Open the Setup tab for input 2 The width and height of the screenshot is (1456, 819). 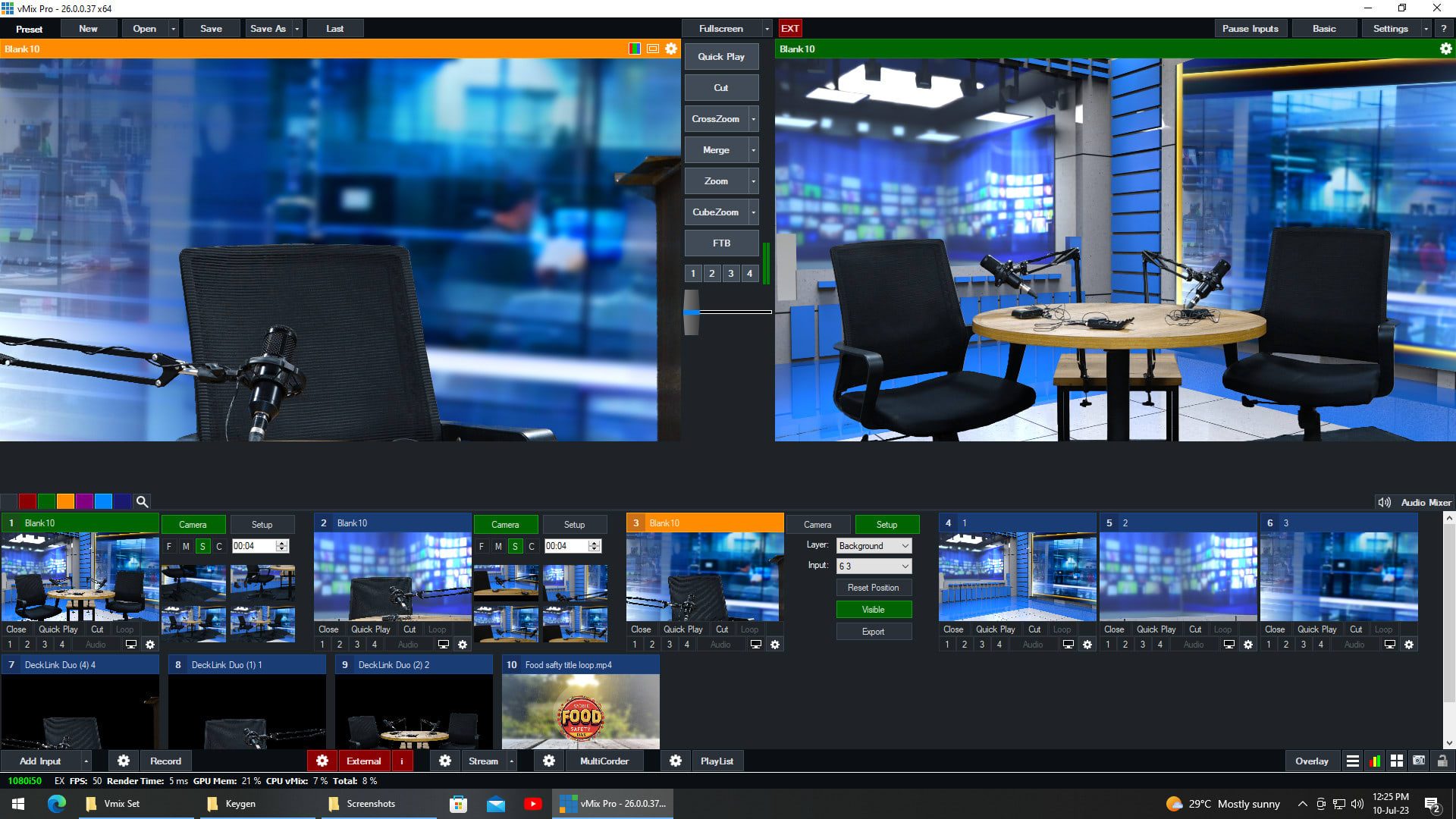pos(574,525)
